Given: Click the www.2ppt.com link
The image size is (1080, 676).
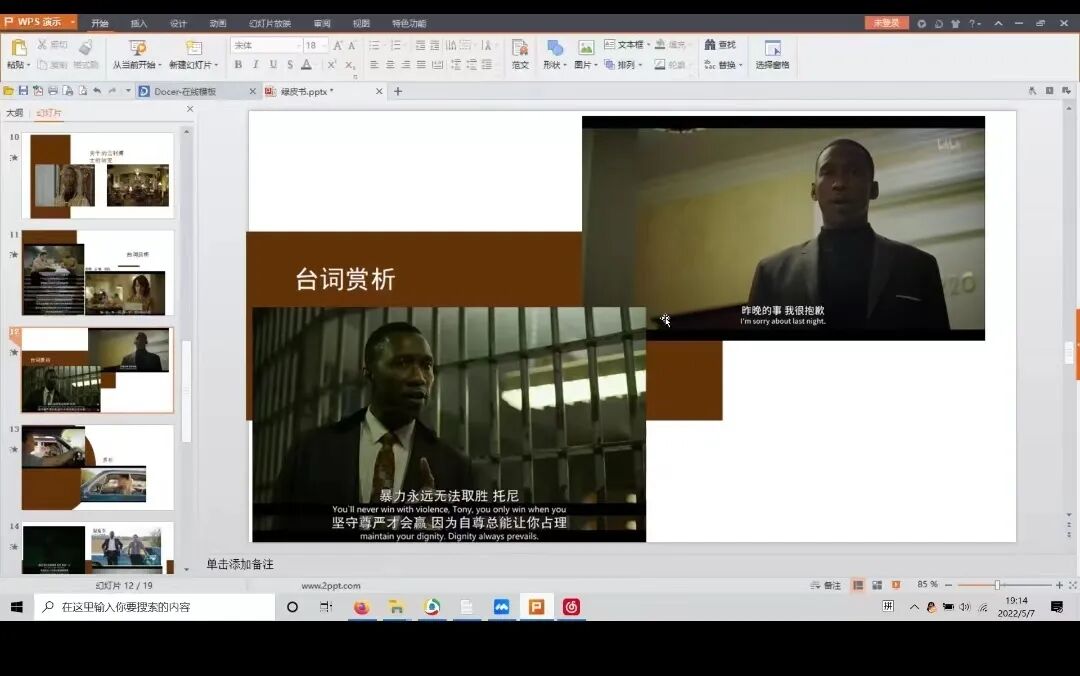Looking at the screenshot, I should [x=332, y=584].
